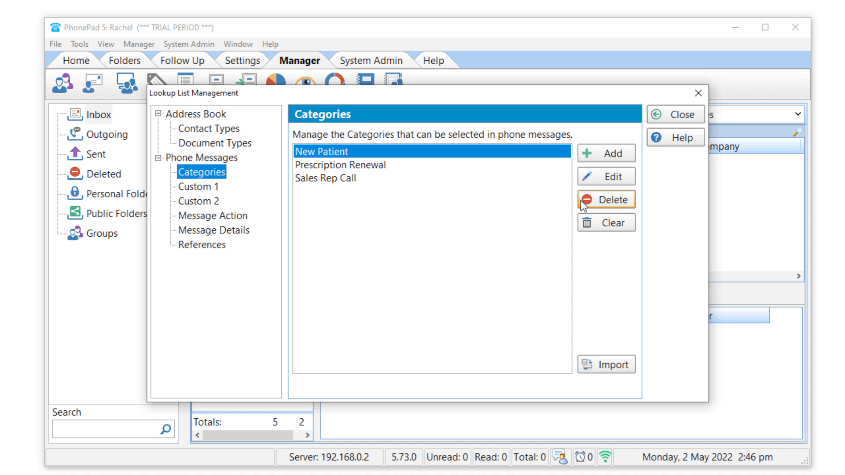This screenshot has height=475, width=845.
Task: Edit the selected category
Action: point(606,177)
